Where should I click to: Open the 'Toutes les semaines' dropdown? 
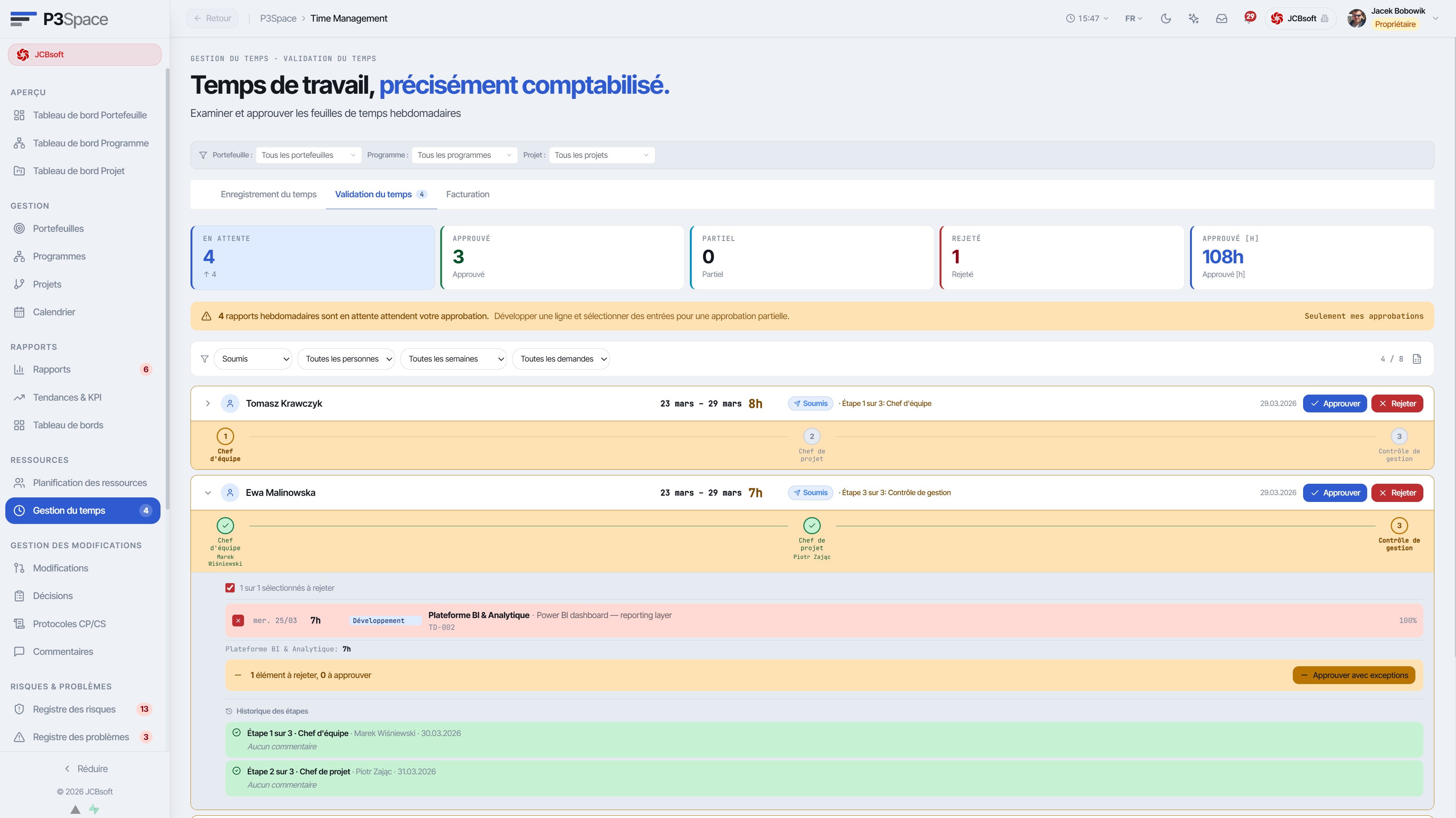[453, 359]
